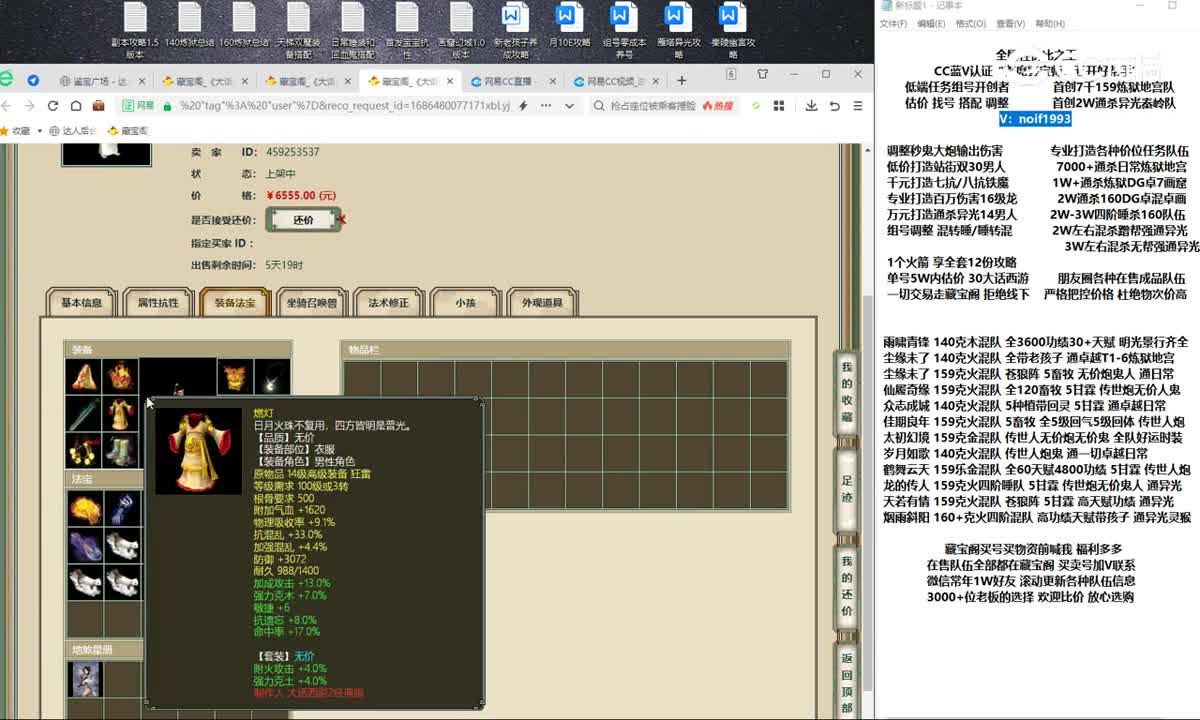Expand the ··· more actions menu in the toolbar
1200x720 pixels.
(545, 106)
